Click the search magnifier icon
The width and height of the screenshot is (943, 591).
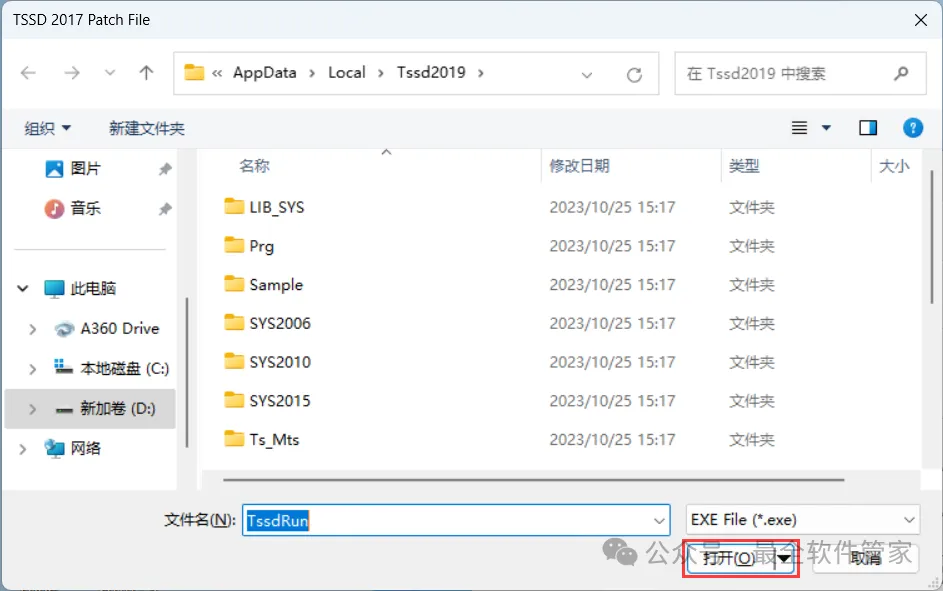pos(901,73)
